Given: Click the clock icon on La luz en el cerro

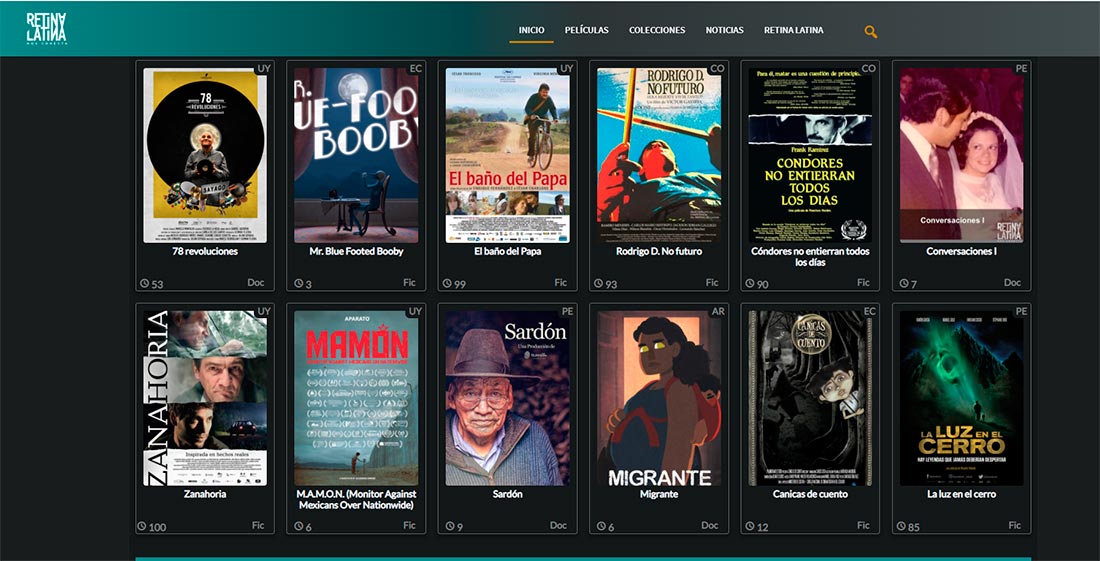Looking at the screenshot, I should point(901,527).
